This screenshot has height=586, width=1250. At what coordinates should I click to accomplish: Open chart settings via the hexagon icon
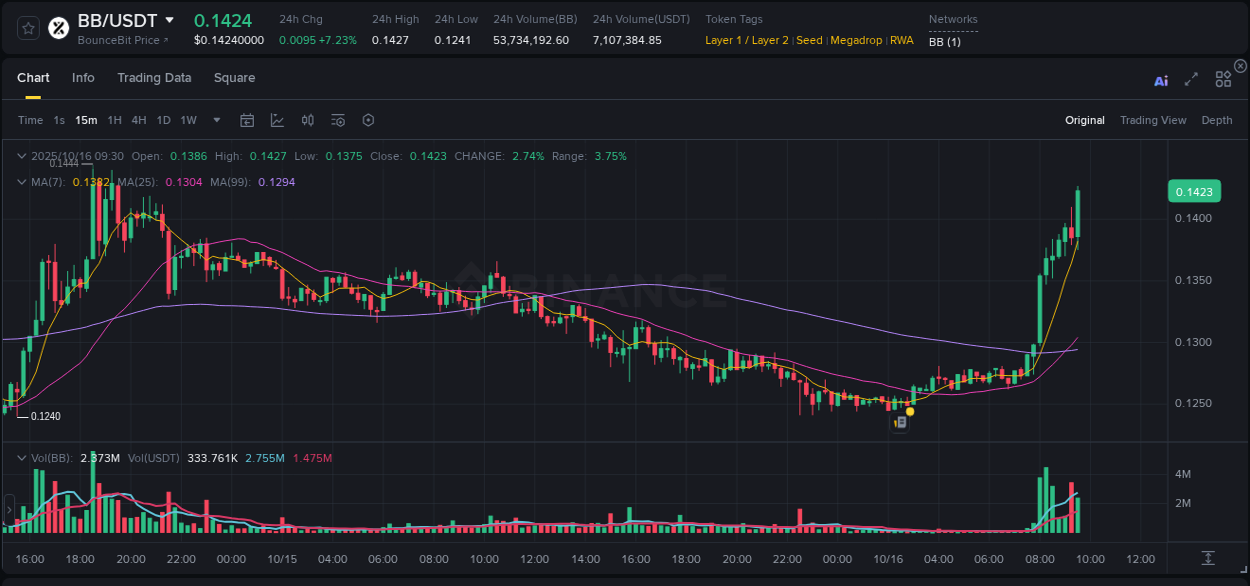coord(368,119)
